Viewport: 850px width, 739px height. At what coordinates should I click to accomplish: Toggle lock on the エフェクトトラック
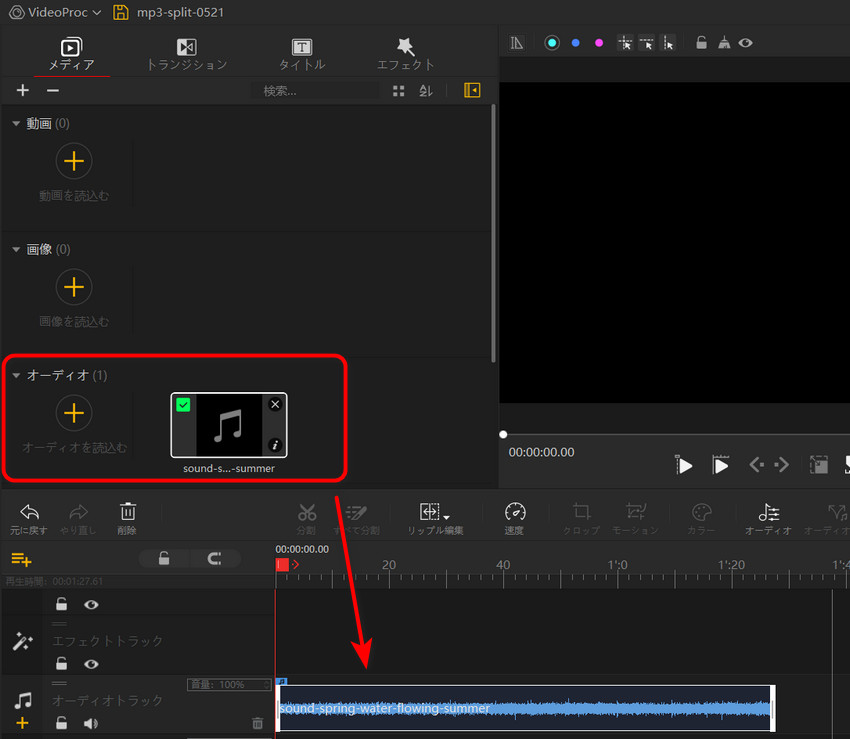(61, 664)
